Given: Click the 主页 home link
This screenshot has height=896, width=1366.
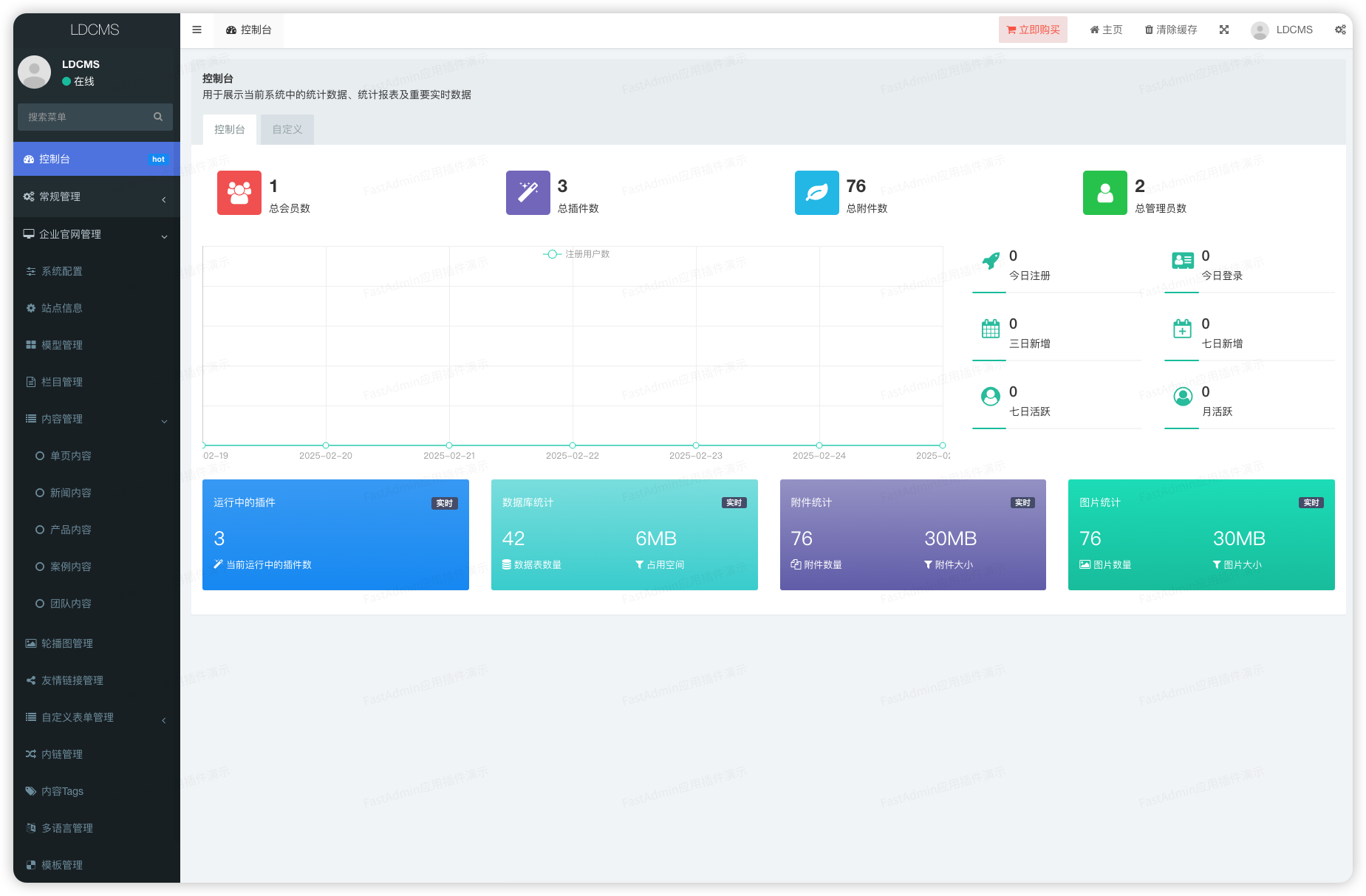Looking at the screenshot, I should (1106, 30).
